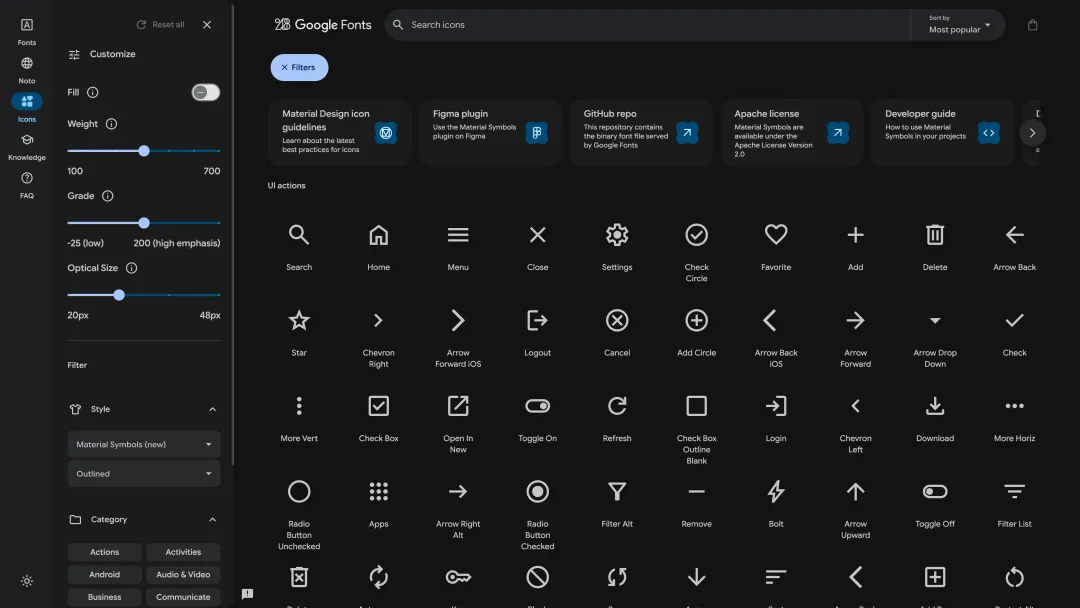Open the Icons section in sidebar

coord(27,108)
